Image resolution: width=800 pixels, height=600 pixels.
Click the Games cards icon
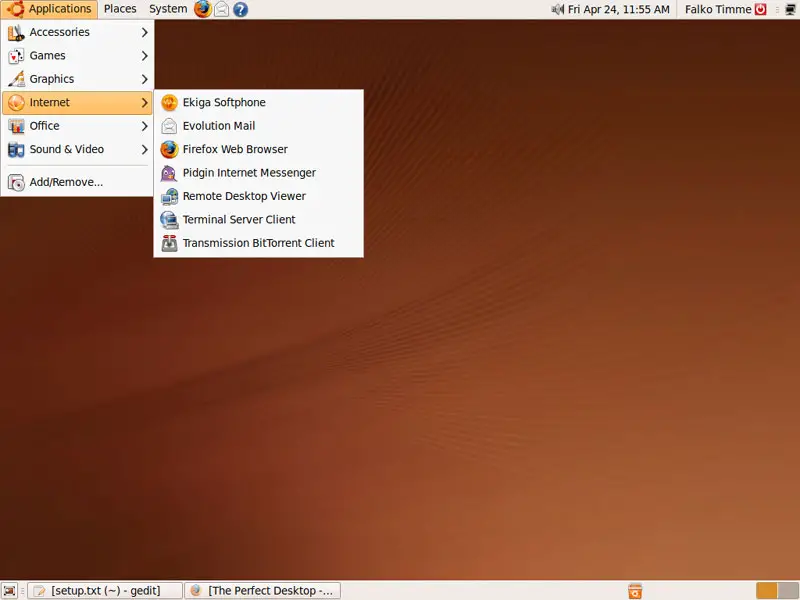pos(16,56)
